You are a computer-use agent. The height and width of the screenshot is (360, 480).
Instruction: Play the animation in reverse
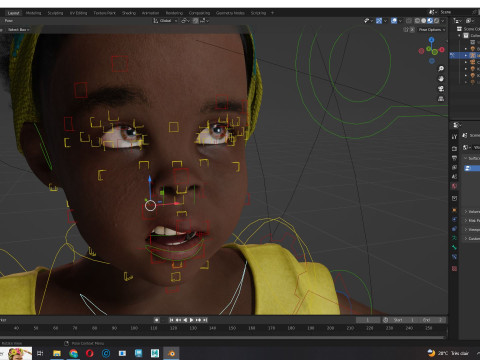(185, 320)
